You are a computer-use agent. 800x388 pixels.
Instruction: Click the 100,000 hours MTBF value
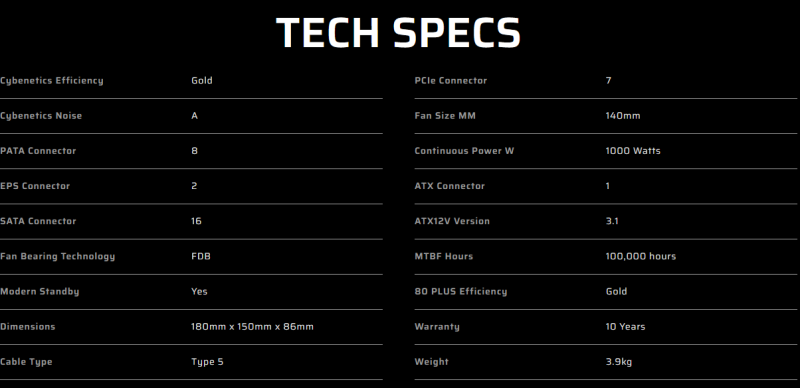click(640, 256)
